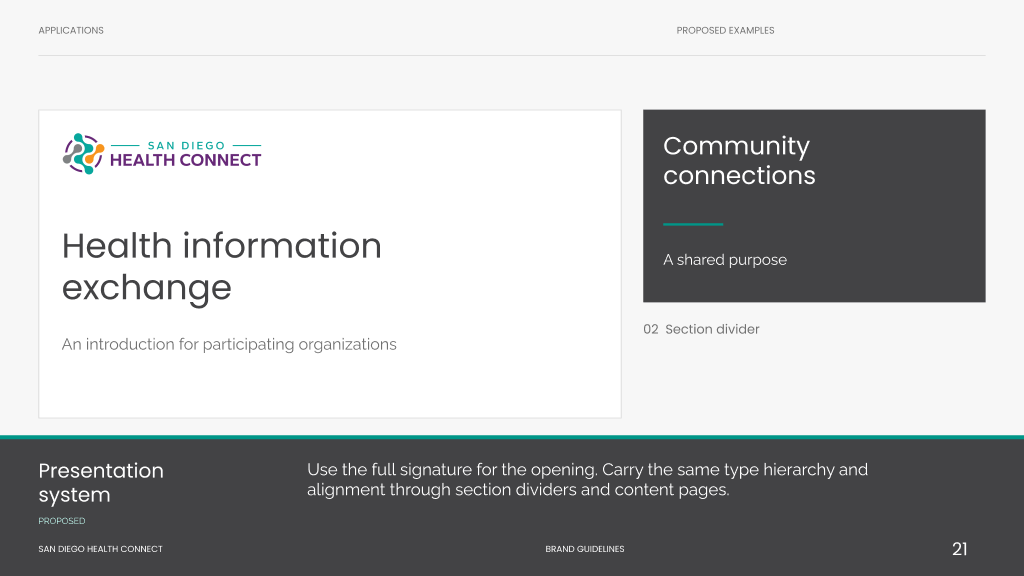The width and height of the screenshot is (1024, 576).
Task: Select the 'A shared purpose' text
Action: (725, 260)
